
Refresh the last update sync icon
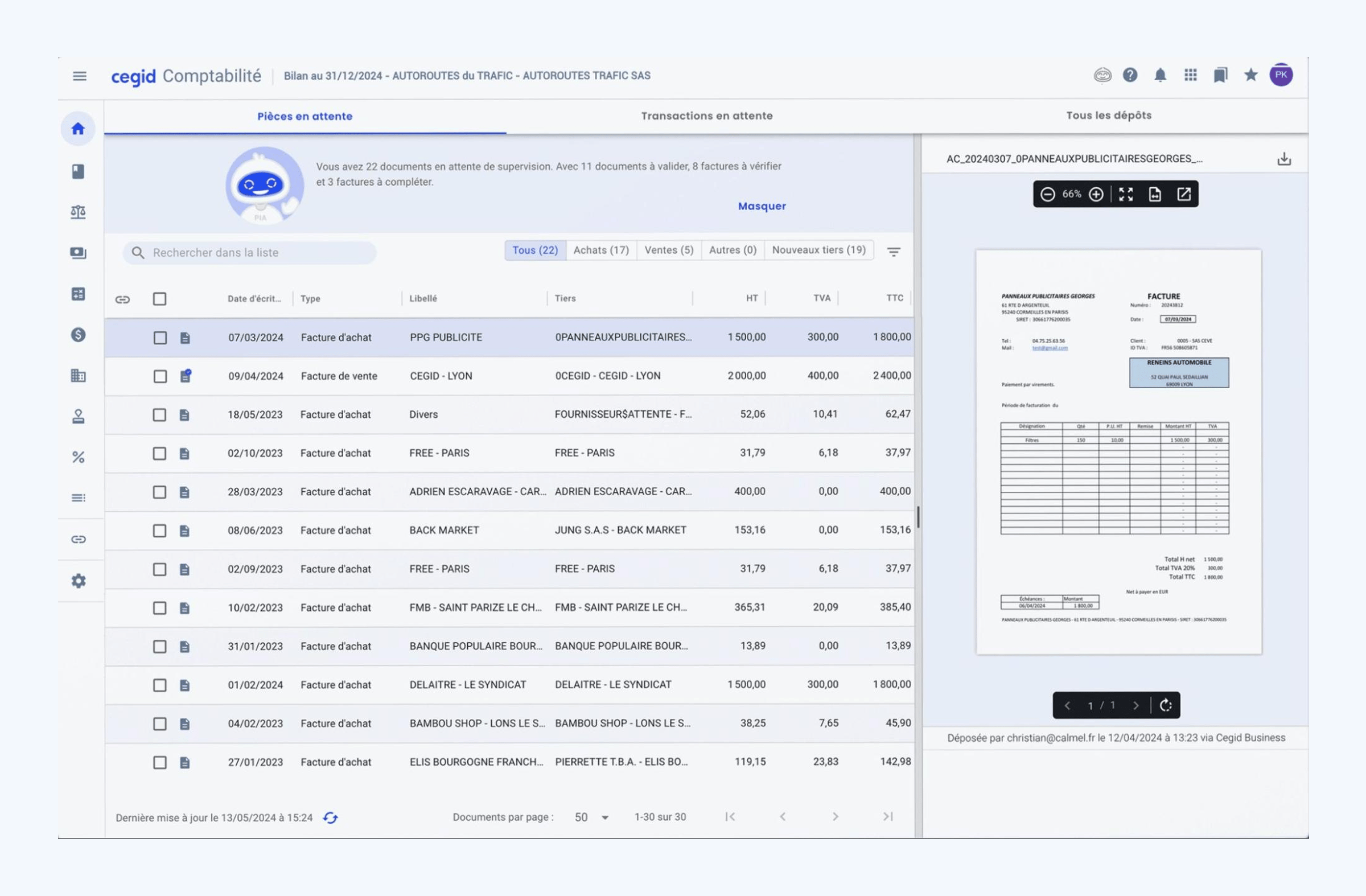point(330,817)
